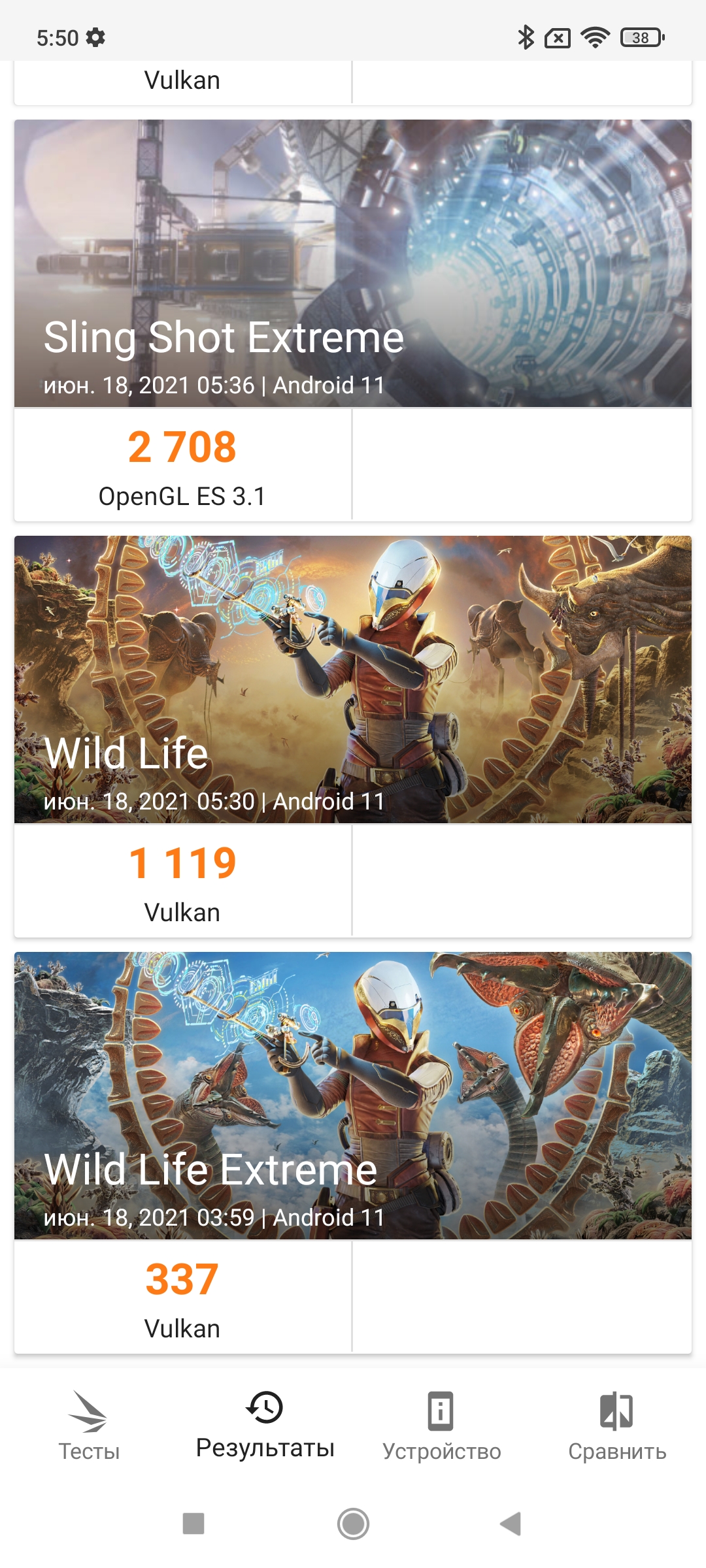706x1568 pixels.
Task: Open the Sling Shot Extreme result image
Action: 353,263
